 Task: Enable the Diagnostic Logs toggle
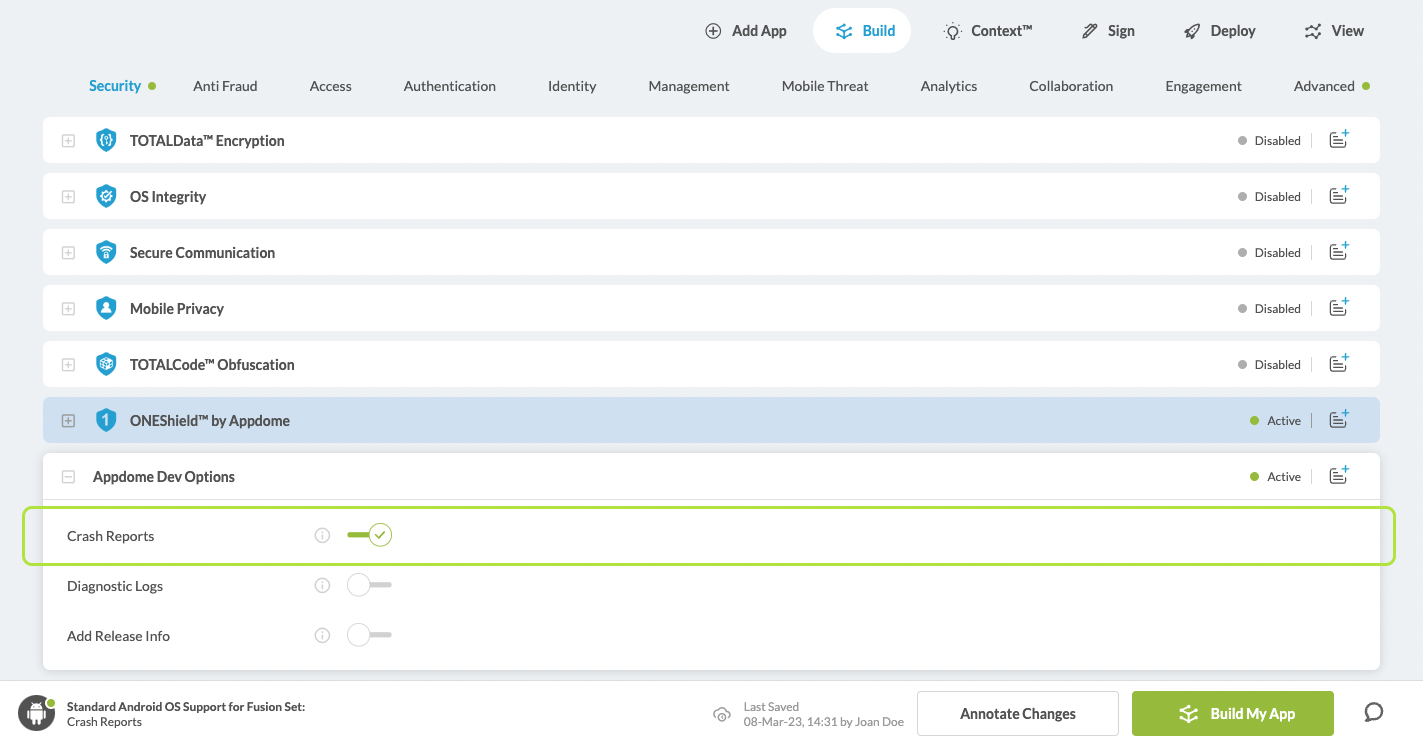(x=369, y=586)
